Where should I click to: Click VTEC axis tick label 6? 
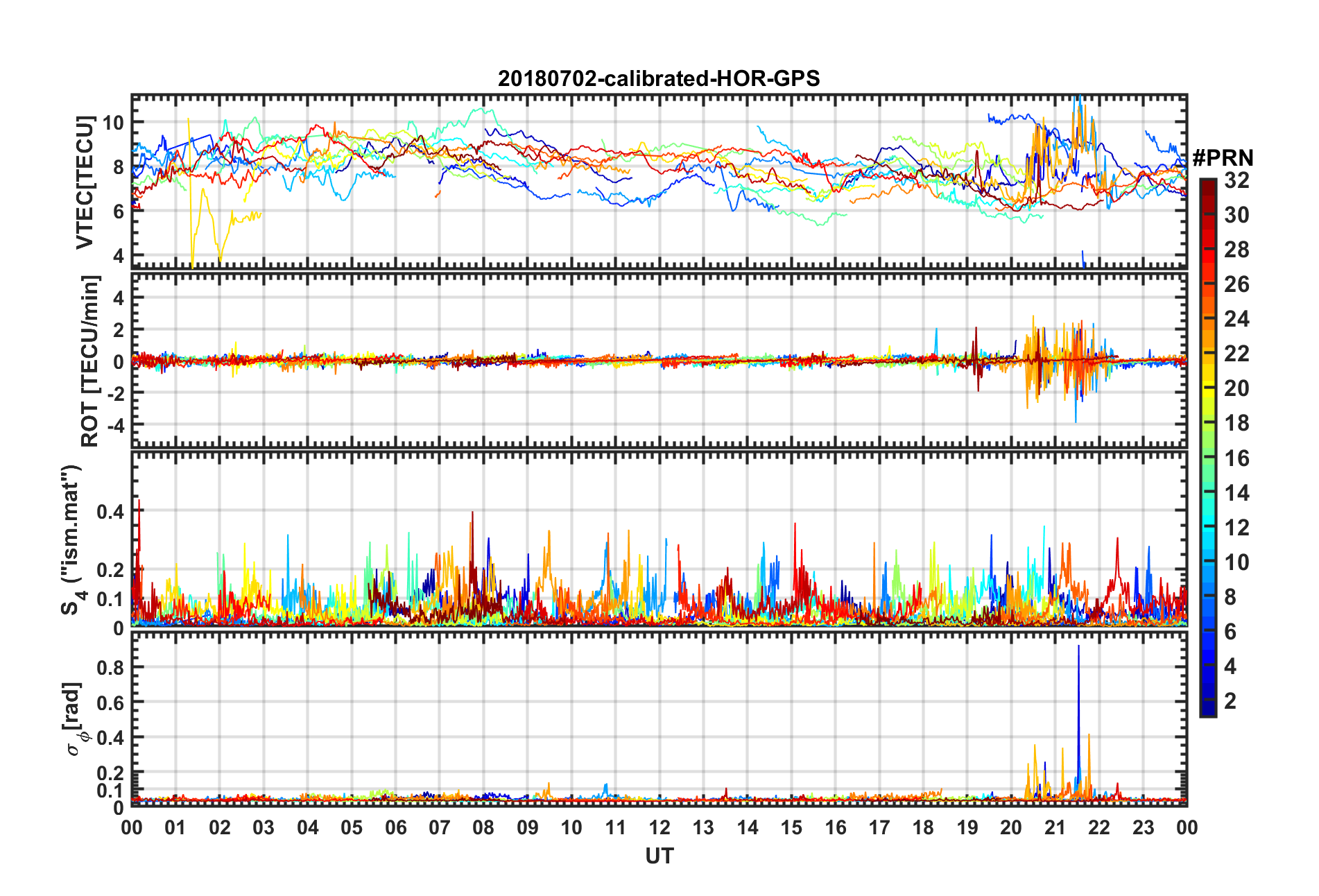click(x=119, y=212)
